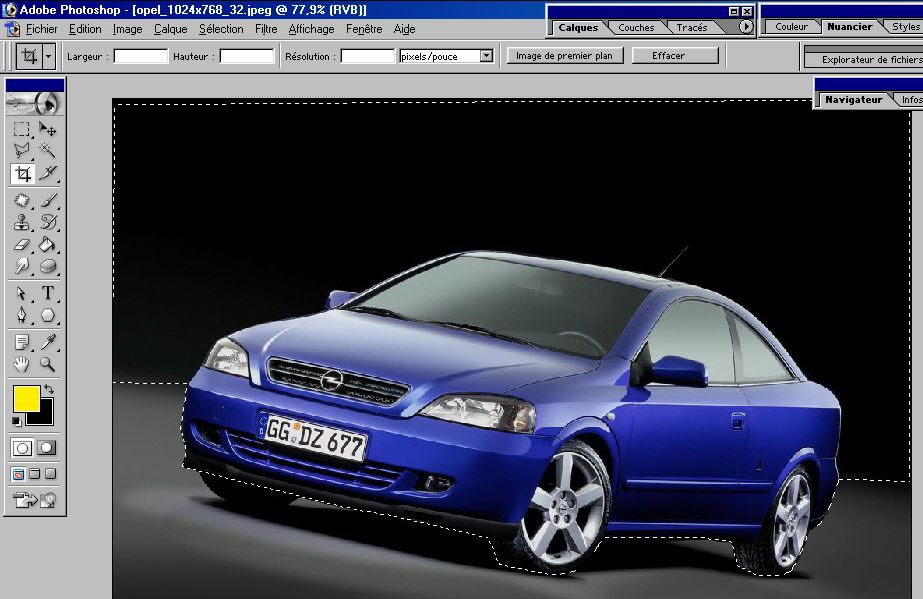Select the Move tool
Screen dimensions: 923x599
click(48, 129)
